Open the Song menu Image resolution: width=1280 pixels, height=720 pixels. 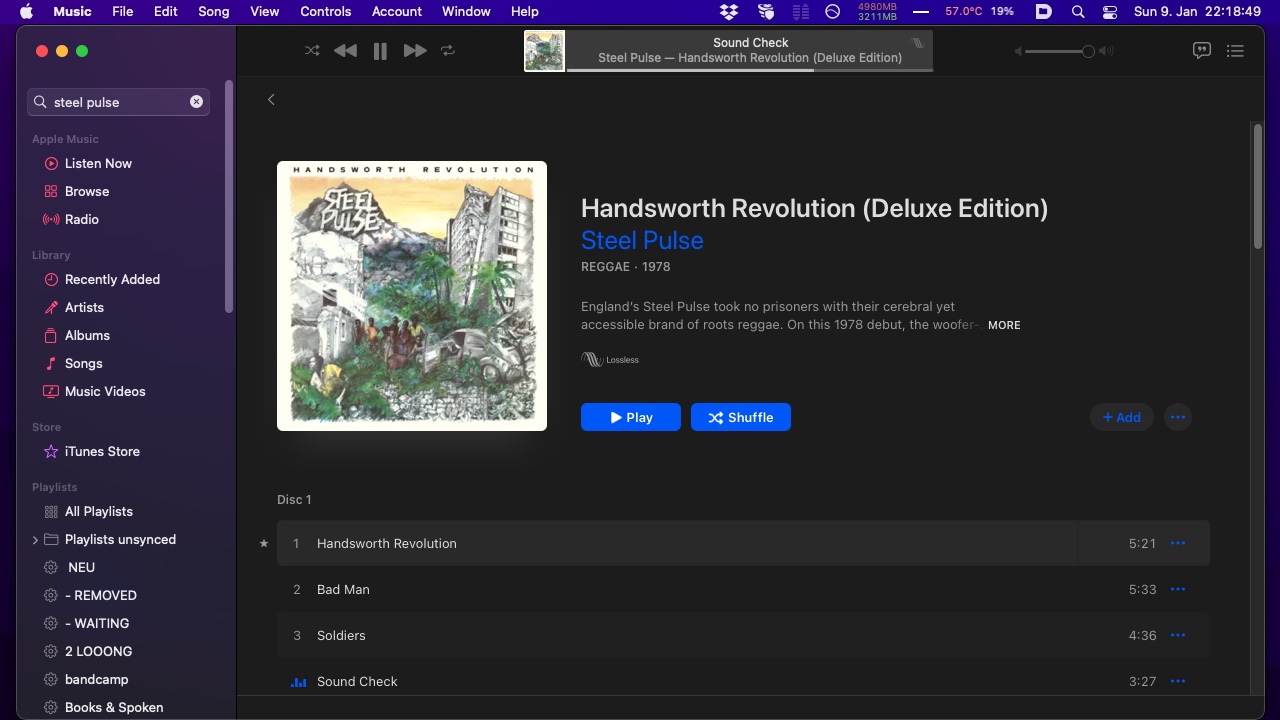(214, 11)
